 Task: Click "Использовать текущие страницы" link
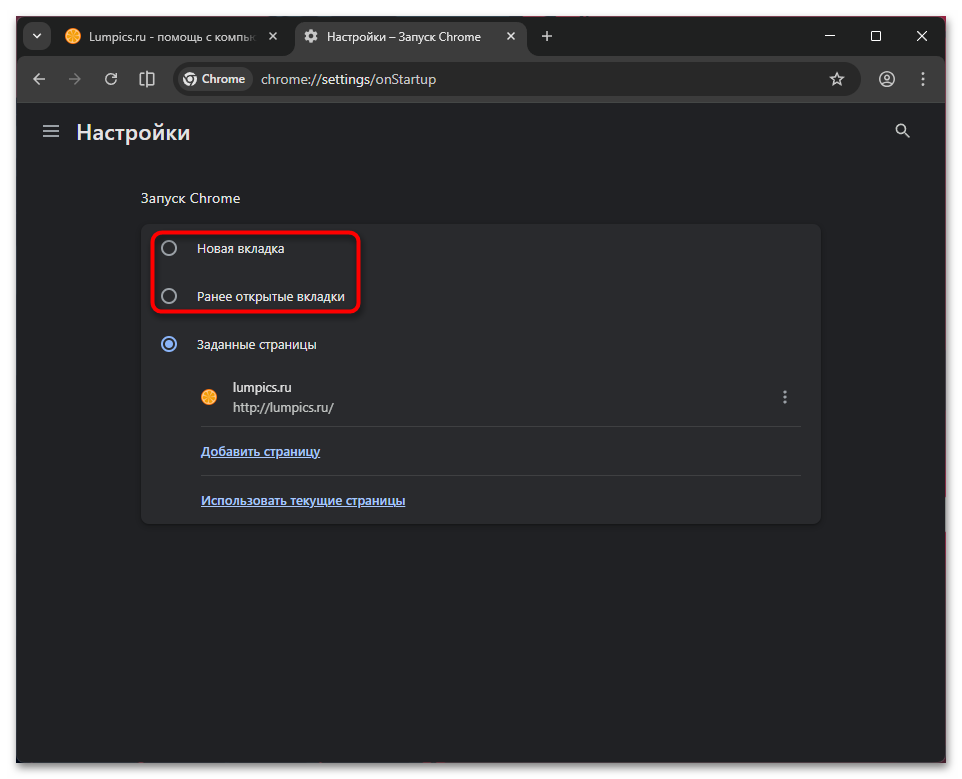(x=303, y=500)
